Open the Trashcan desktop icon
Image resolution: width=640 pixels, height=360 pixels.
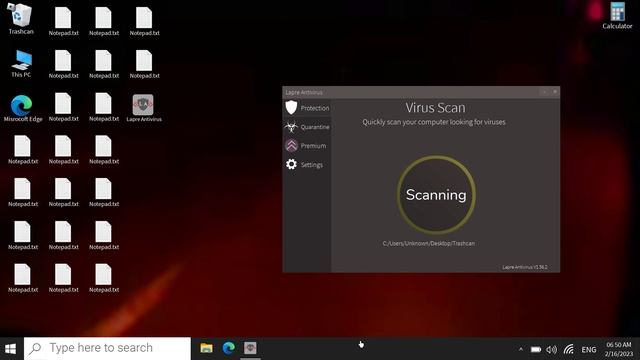(20, 19)
